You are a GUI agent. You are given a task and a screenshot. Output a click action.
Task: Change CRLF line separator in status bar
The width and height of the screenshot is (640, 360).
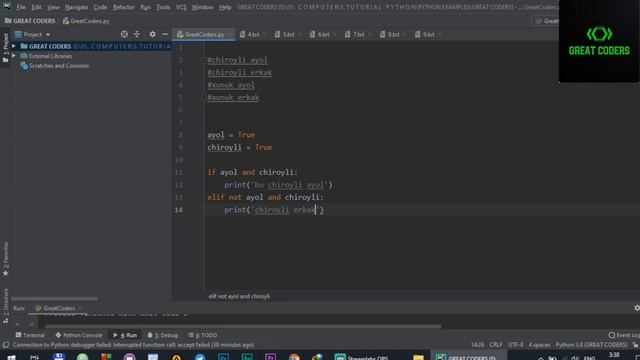(x=496, y=345)
